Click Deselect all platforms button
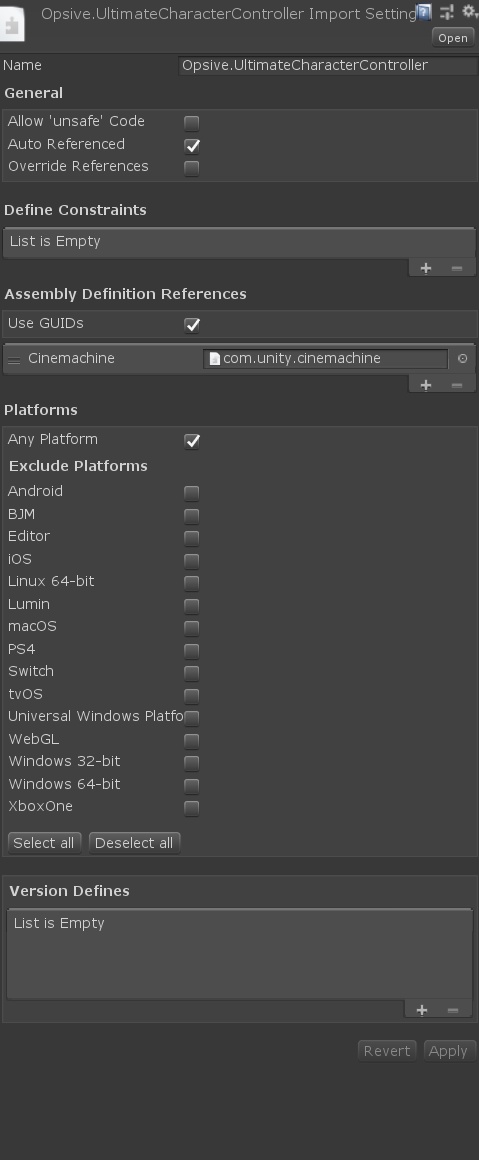The width and height of the screenshot is (479, 1160). pyautogui.click(x=134, y=843)
